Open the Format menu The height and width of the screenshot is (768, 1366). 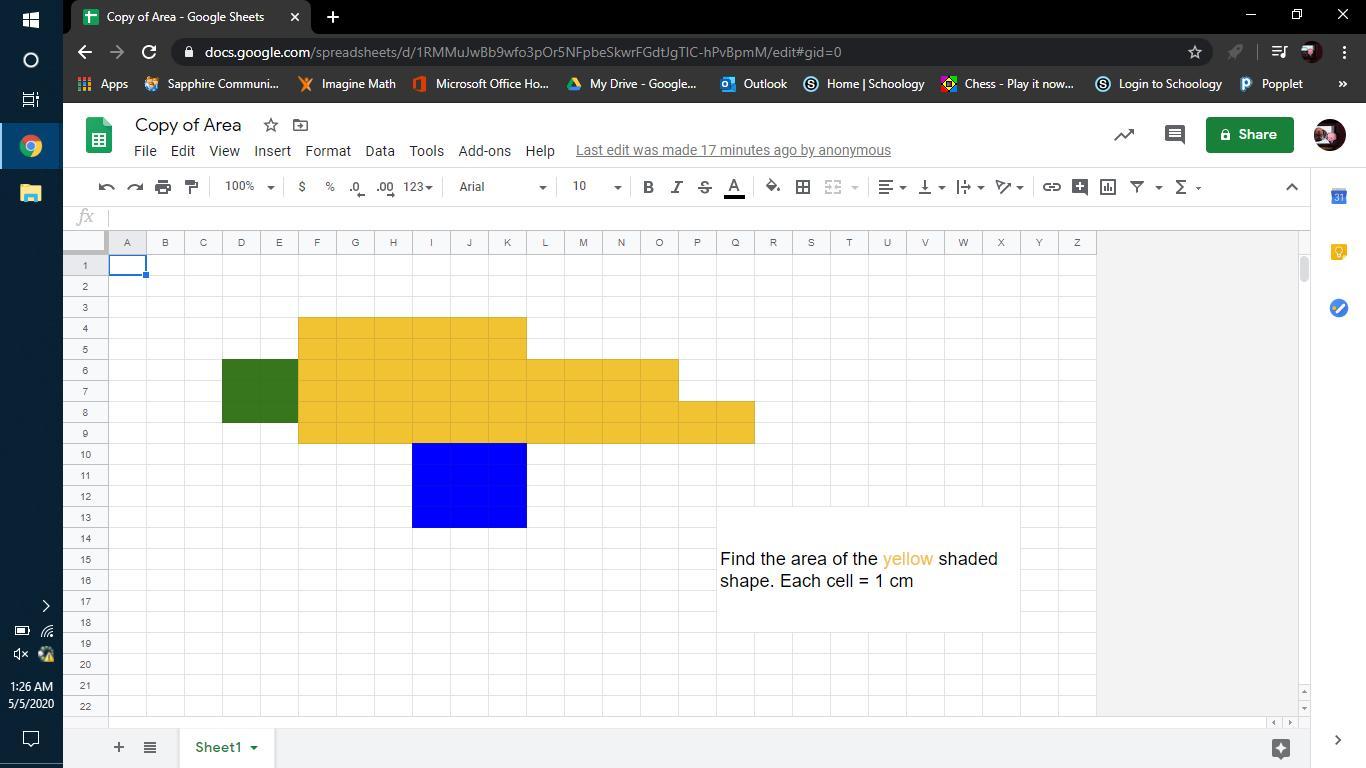328,151
